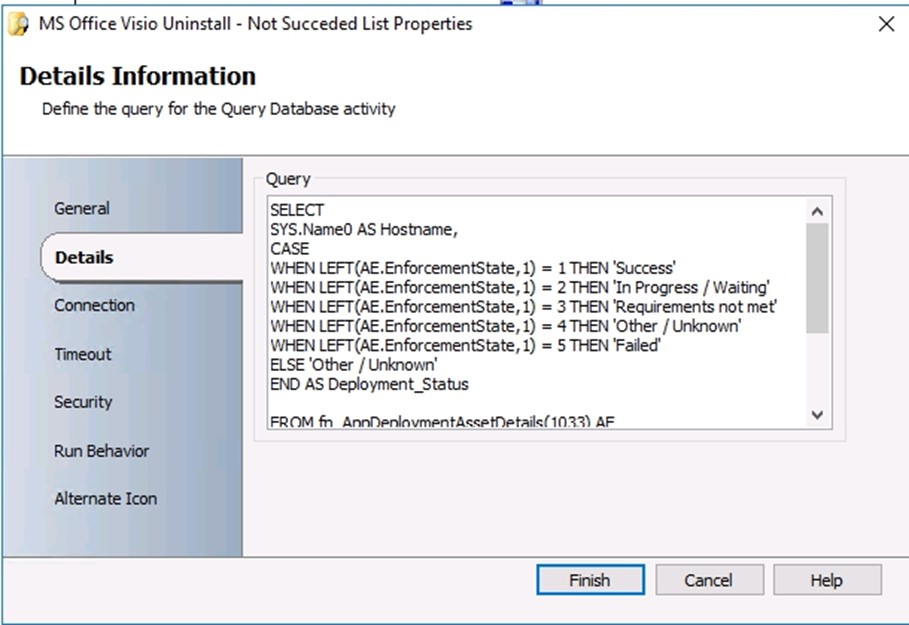Click the Cancel button
Viewport: 909px width, 625px height.
point(709,580)
